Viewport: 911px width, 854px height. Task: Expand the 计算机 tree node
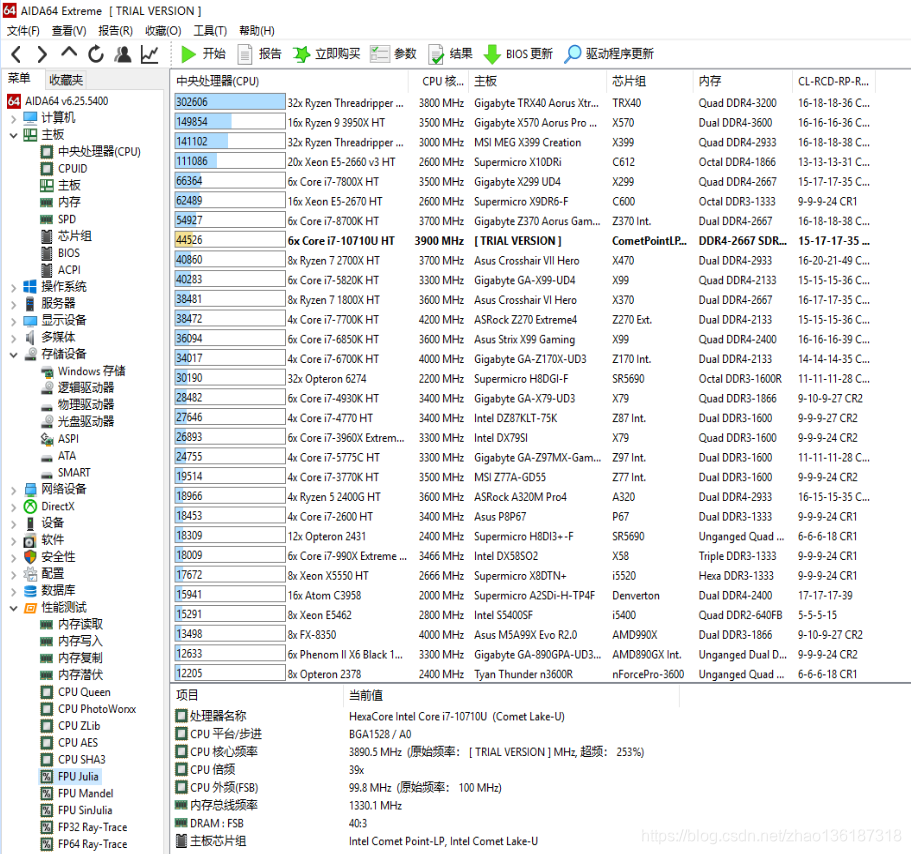click(13, 119)
